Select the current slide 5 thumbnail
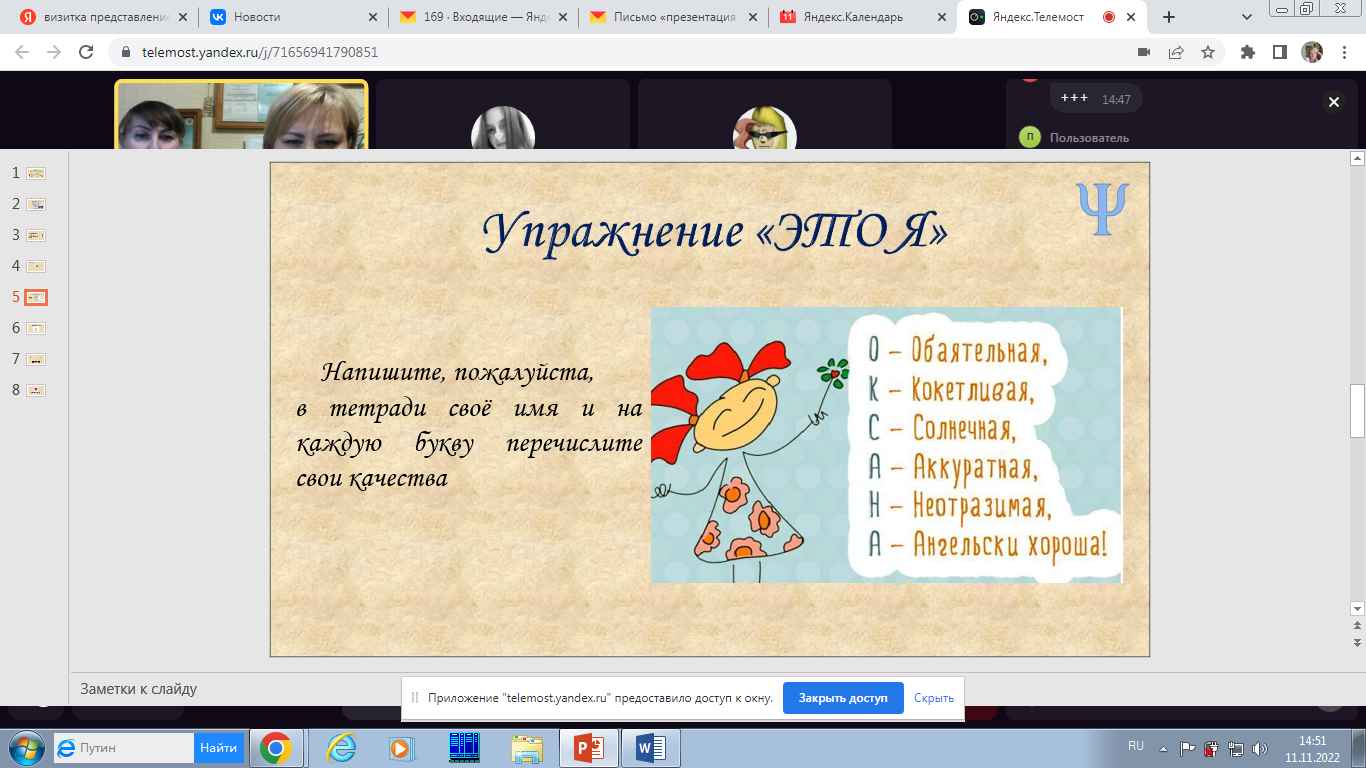The image size is (1366, 768). (x=36, y=297)
